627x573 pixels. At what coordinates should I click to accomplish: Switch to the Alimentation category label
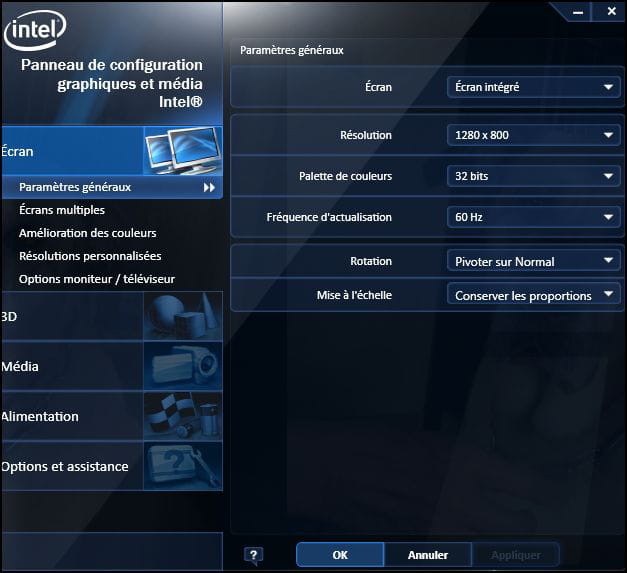coord(40,416)
